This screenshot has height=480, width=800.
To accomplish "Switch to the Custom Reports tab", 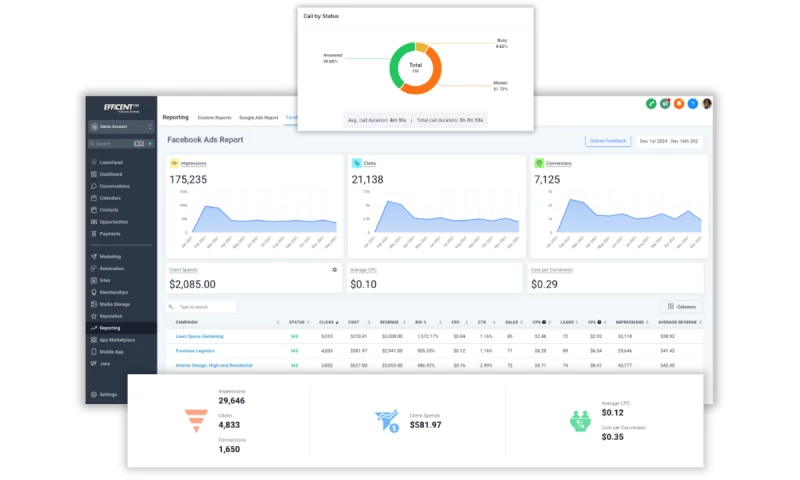I will (213, 117).
